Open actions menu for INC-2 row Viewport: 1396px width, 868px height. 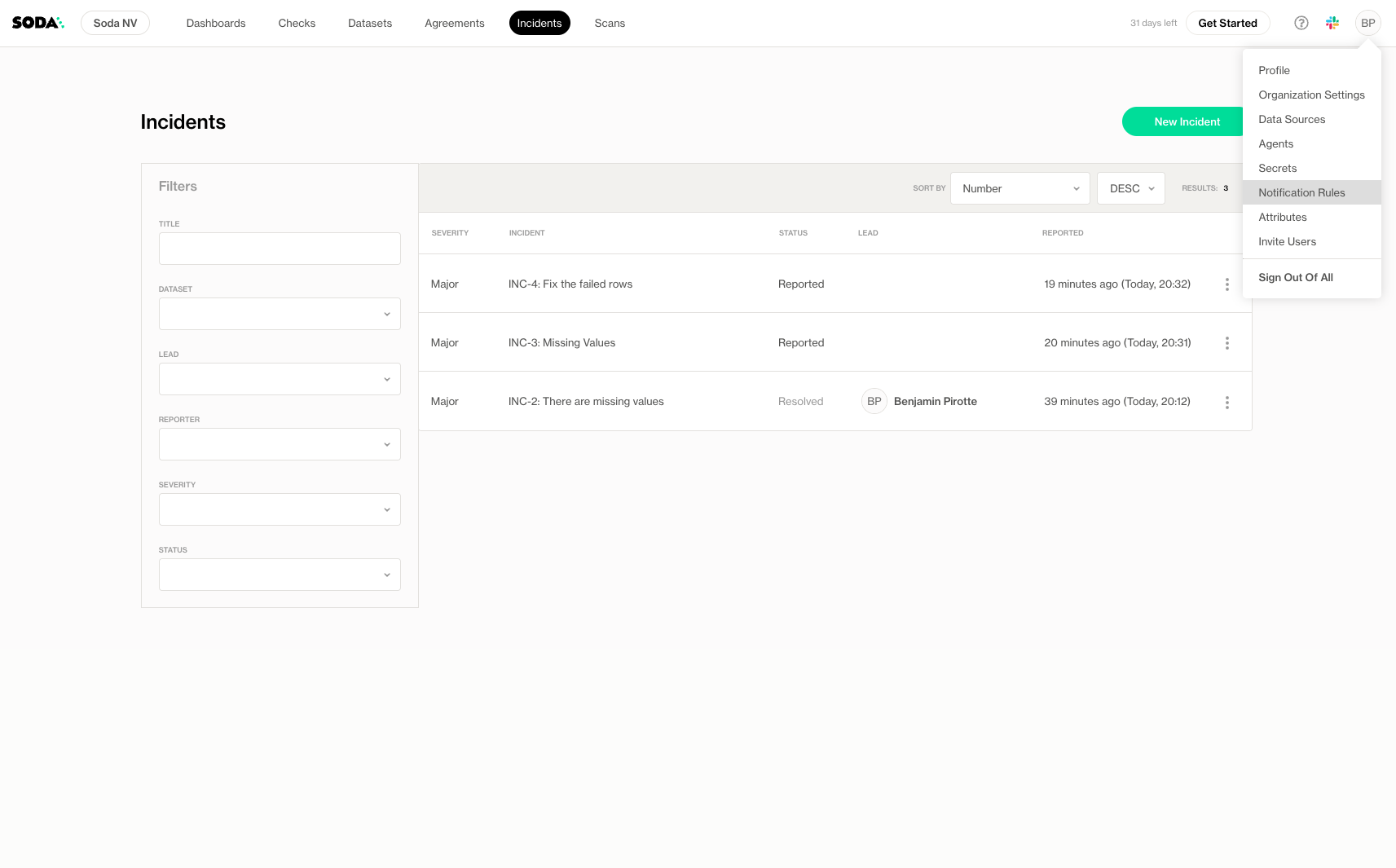tap(1226, 403)
